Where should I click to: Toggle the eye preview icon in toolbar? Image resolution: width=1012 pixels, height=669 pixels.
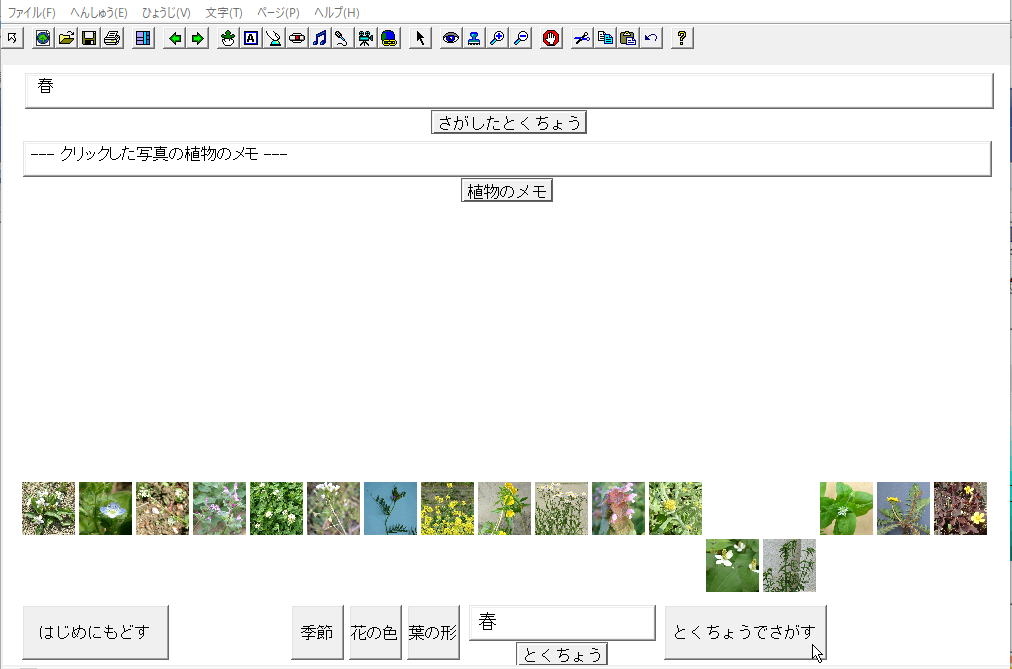pos(451,38)
